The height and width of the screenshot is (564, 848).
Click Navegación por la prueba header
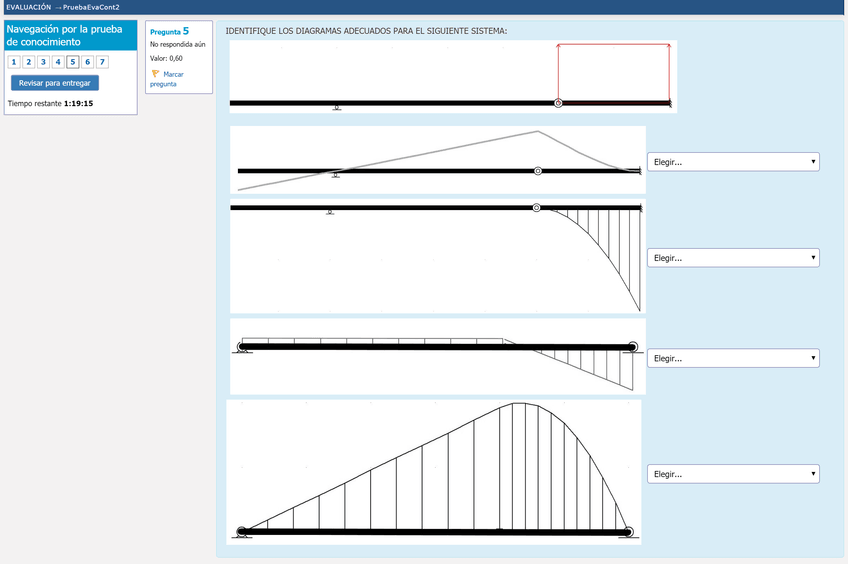(x=71, y=35)
